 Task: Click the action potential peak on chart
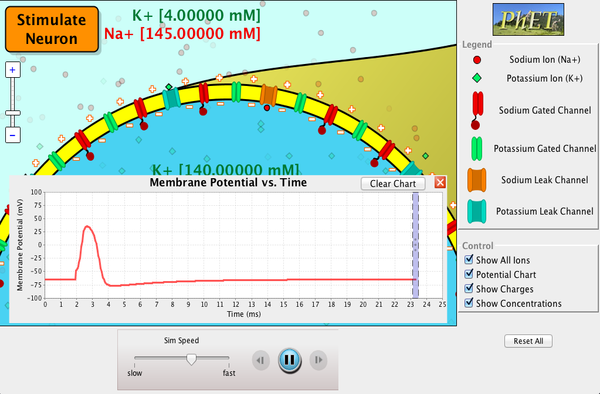(x=87, y=226)
